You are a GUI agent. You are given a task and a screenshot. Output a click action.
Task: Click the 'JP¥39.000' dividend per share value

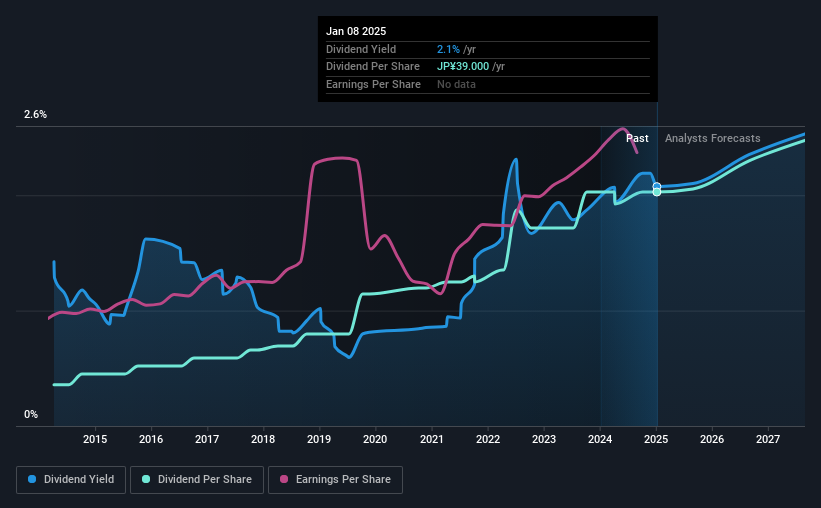coord(463,67)
